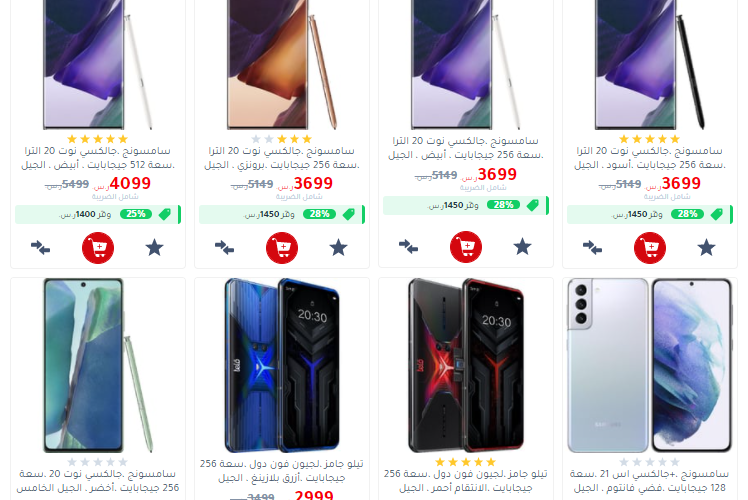Compare the white 256GB Note 20 Ultra
The width and height of the screenshot is (748, 500).
(408, 247)
